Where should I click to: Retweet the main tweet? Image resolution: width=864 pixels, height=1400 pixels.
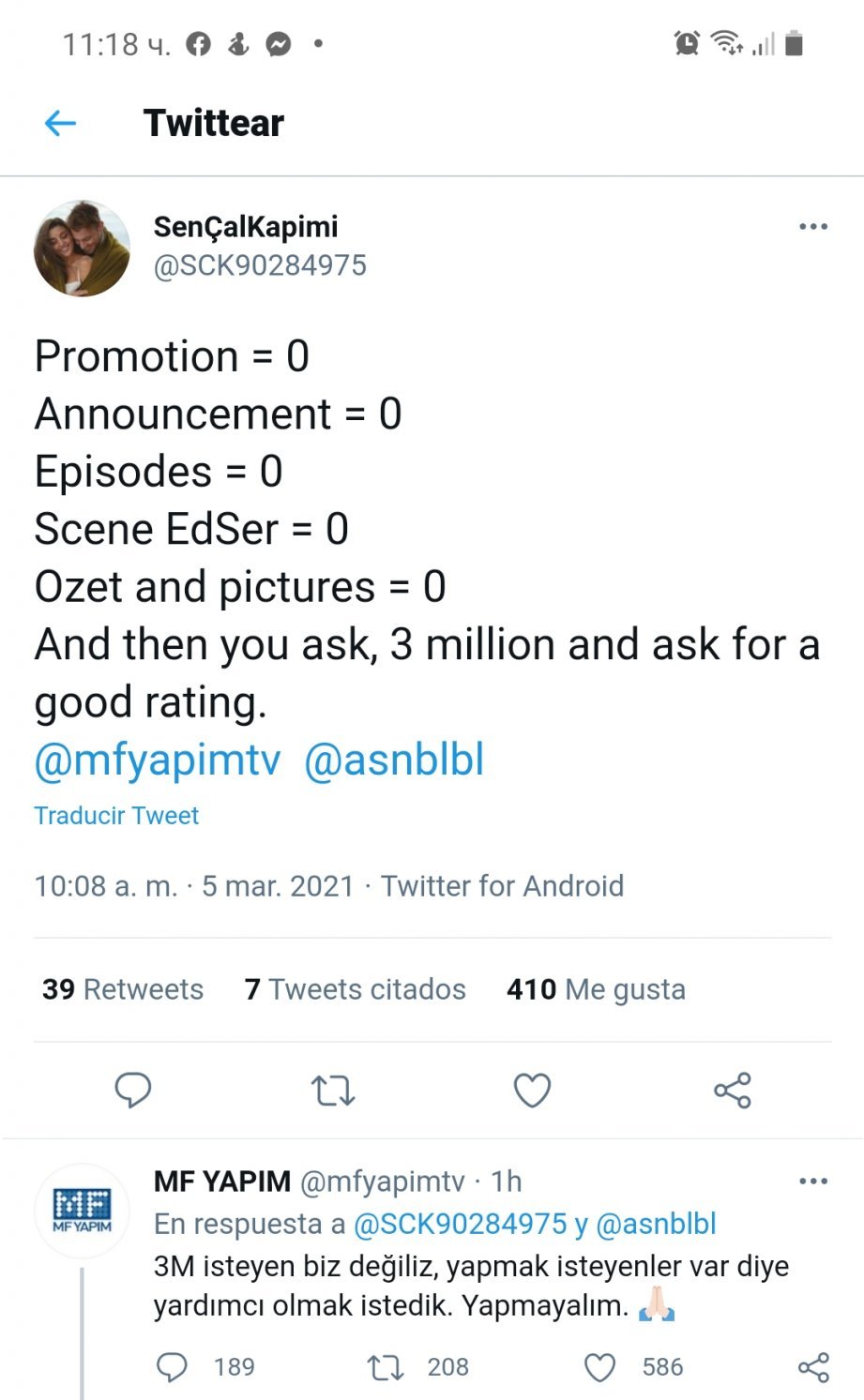click(332, 1091)
